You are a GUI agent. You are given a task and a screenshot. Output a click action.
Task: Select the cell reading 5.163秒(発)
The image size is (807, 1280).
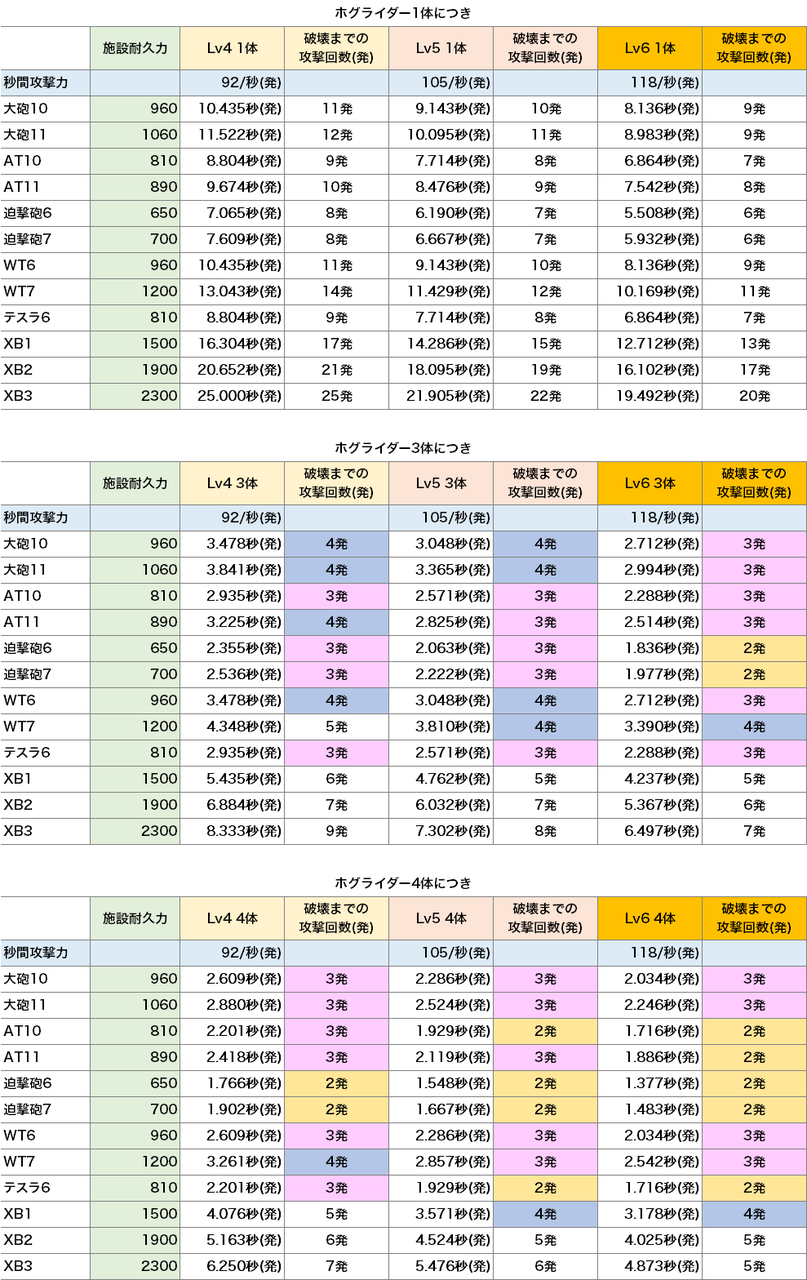point(233,1240)
